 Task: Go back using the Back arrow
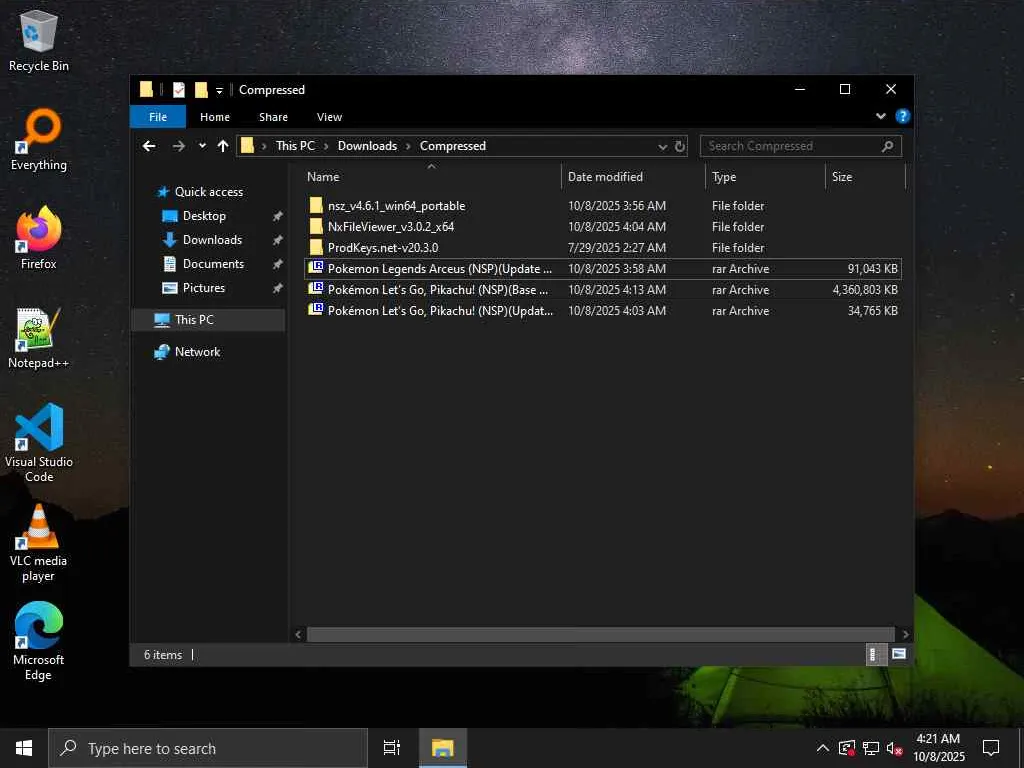click(x=150, y=146)
